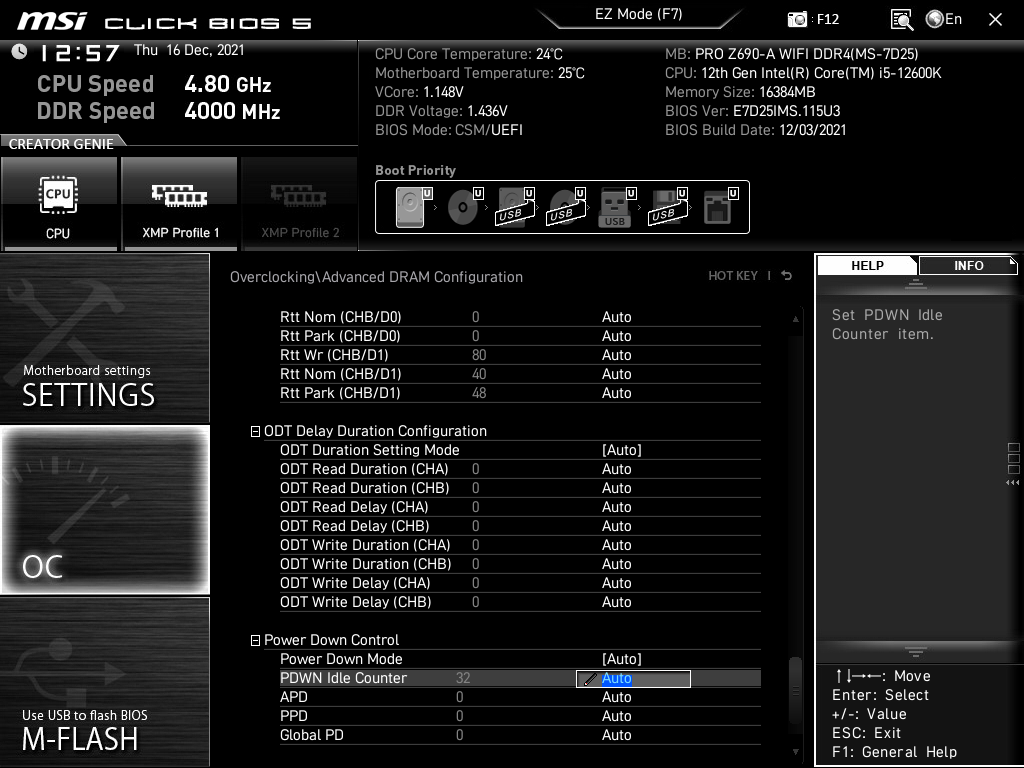Click the CREATOR GENIE label

(x=61, y=144)
